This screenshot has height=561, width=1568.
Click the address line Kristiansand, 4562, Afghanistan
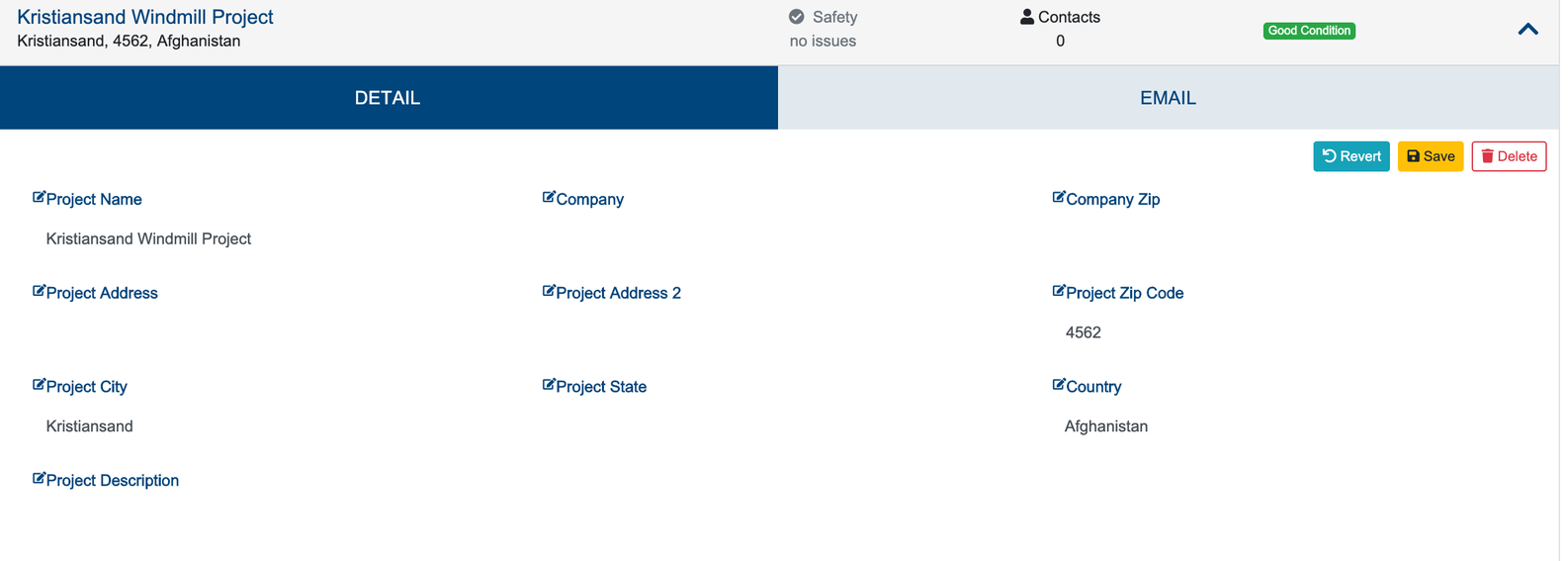point(129,41)
